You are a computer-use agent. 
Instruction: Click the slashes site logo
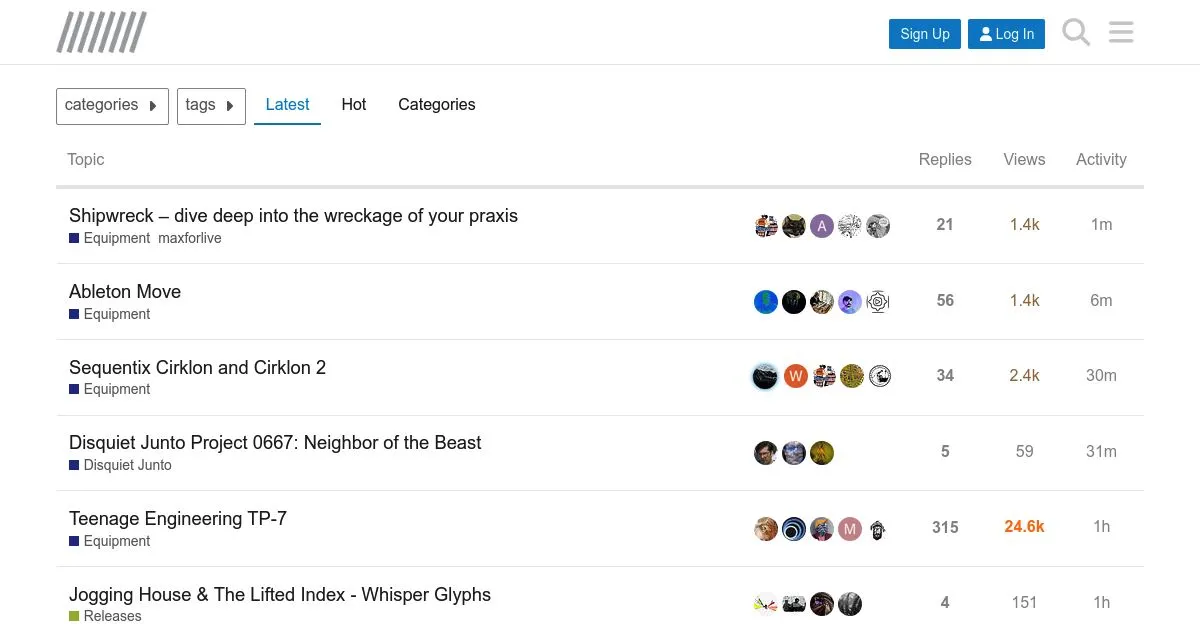(x=102, y=32)
